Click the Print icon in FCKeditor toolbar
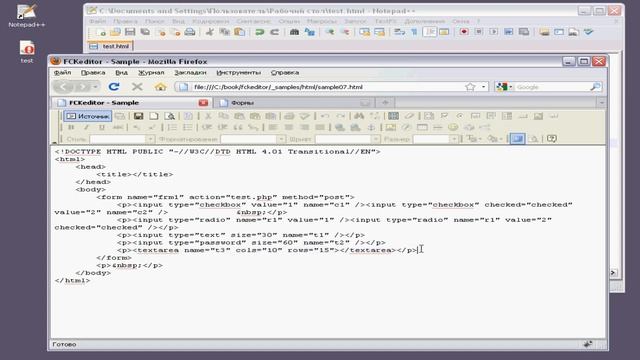Screen dimensions: 640x360 tap(289, 116)
